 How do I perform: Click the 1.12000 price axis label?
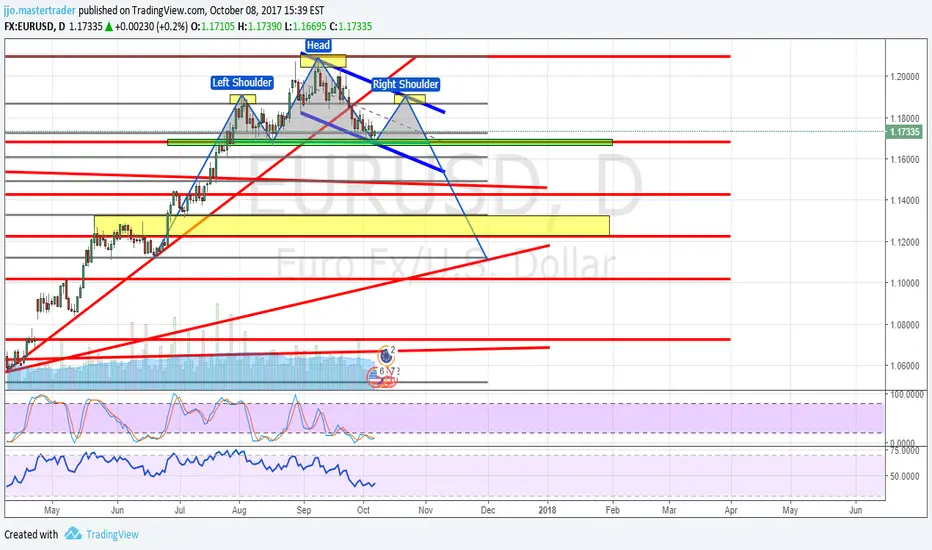[904, 242]
